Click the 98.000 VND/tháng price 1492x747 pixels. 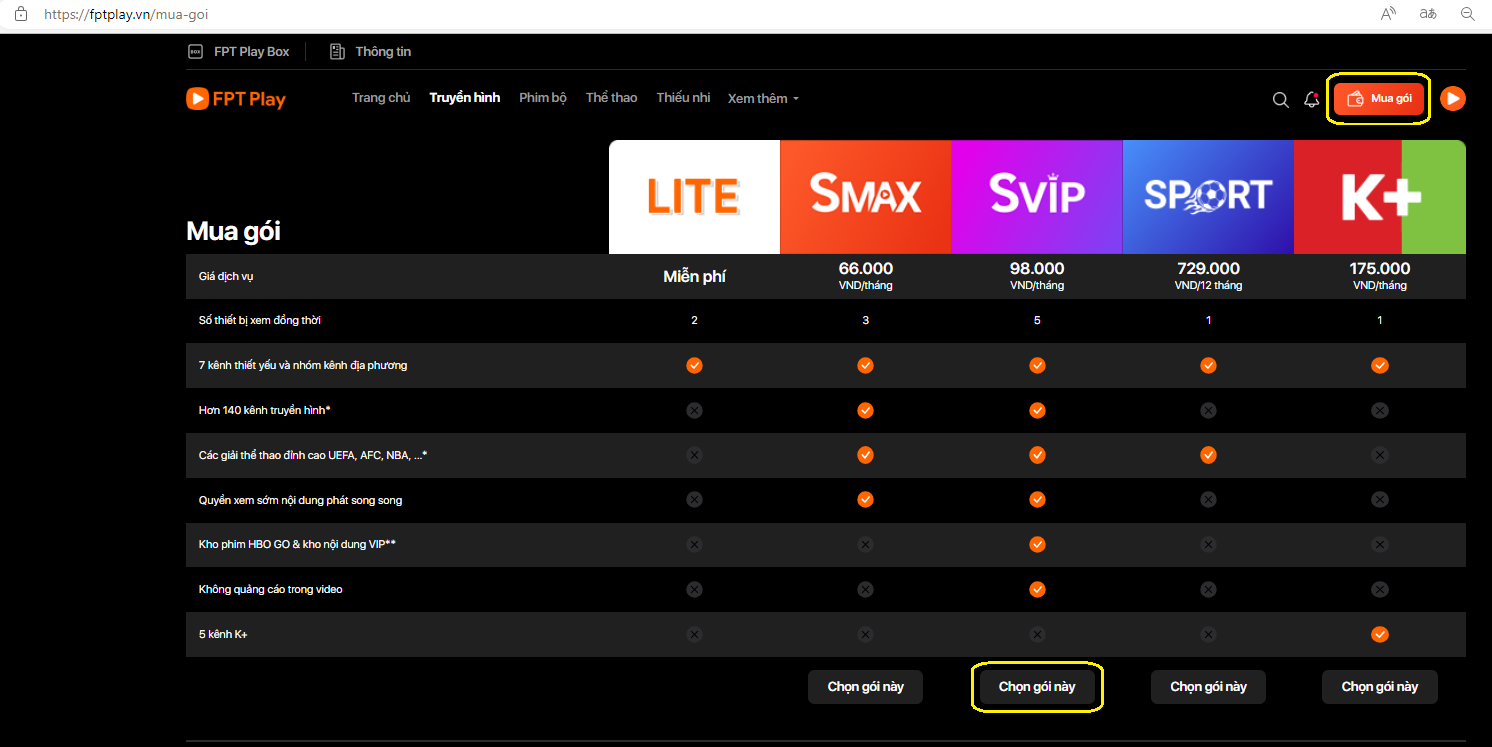coord(1037,276)
